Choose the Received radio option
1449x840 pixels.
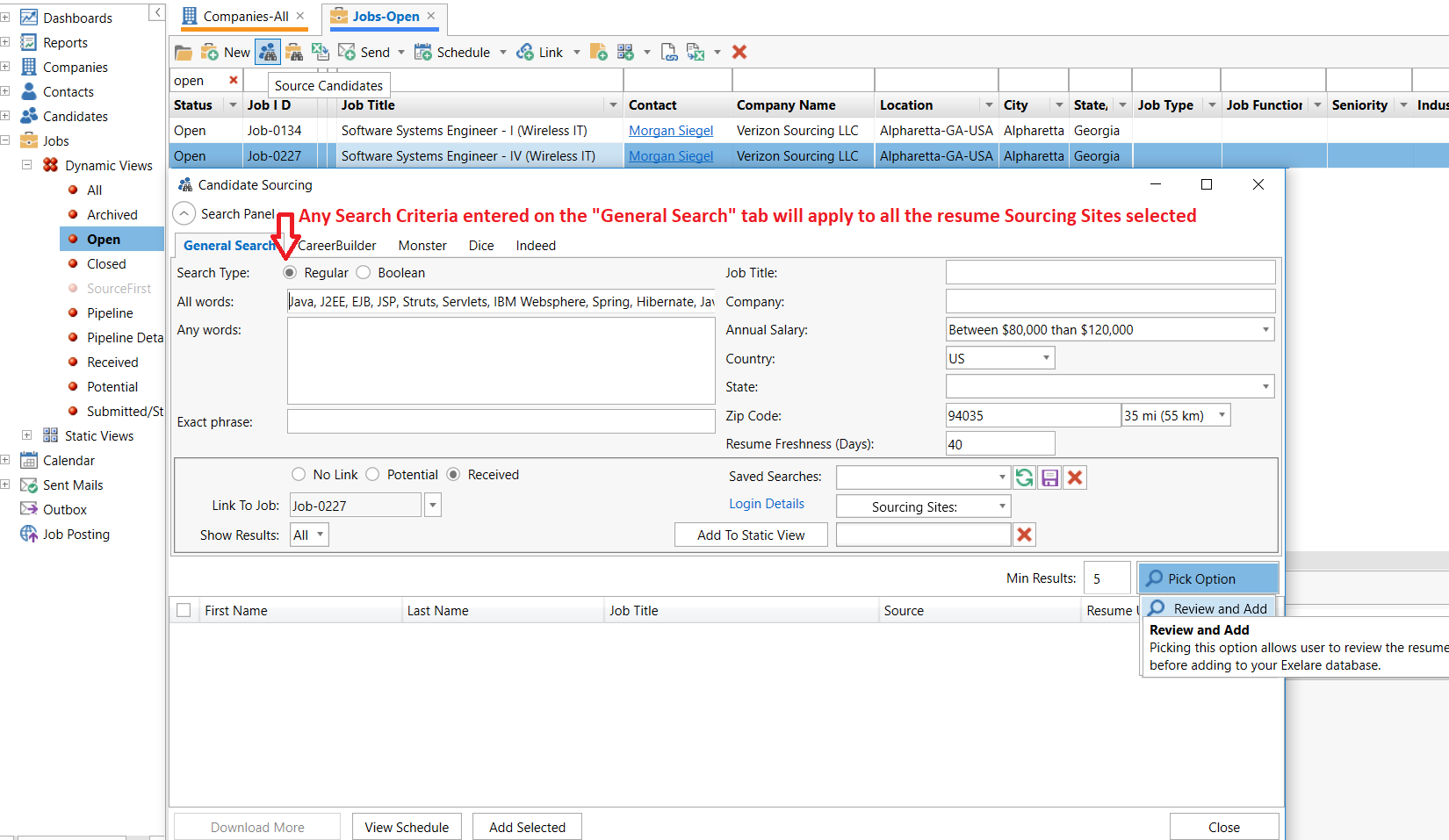coord(453,475)
